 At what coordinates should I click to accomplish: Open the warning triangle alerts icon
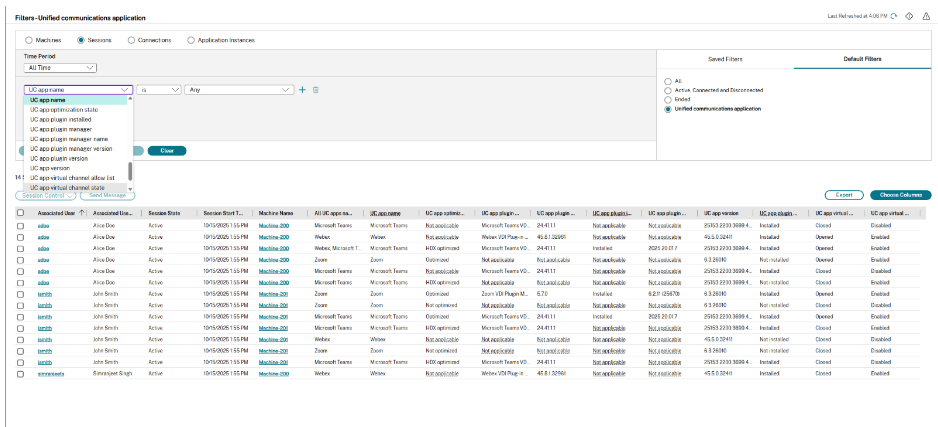pyautogui.click(x=926, y=17)
